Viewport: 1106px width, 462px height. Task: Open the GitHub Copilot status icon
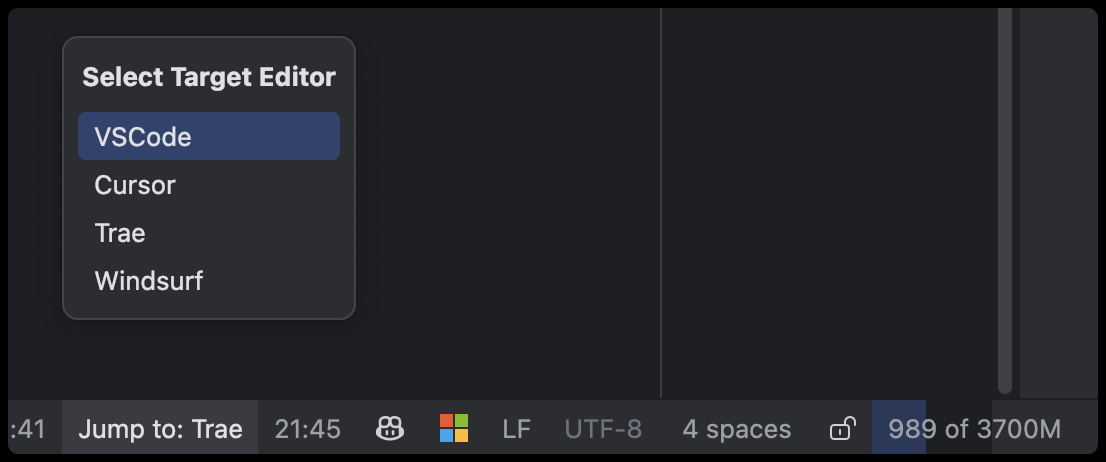(x=389, y=429)
